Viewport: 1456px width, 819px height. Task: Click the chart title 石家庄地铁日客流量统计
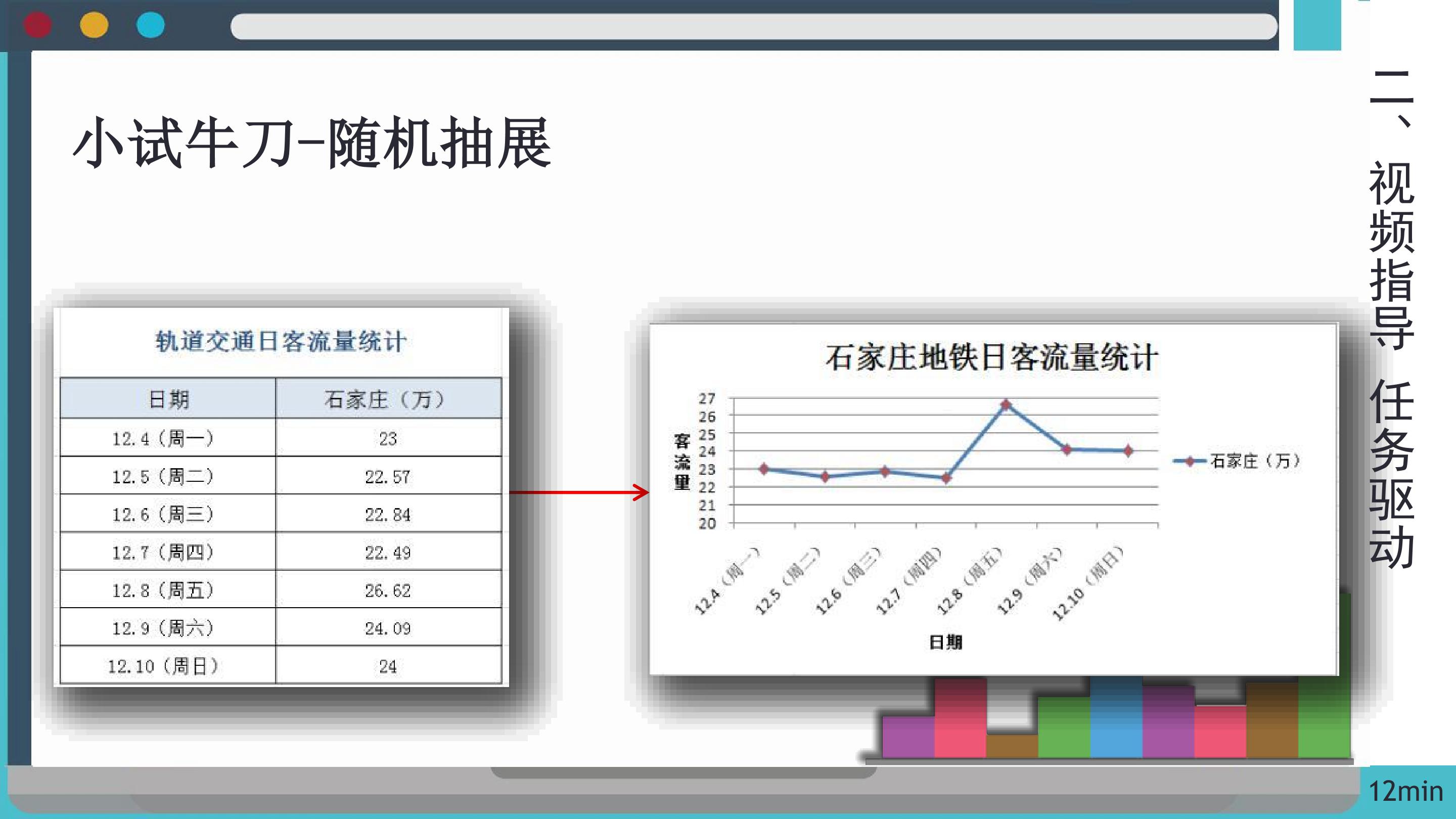pos(991,358)
